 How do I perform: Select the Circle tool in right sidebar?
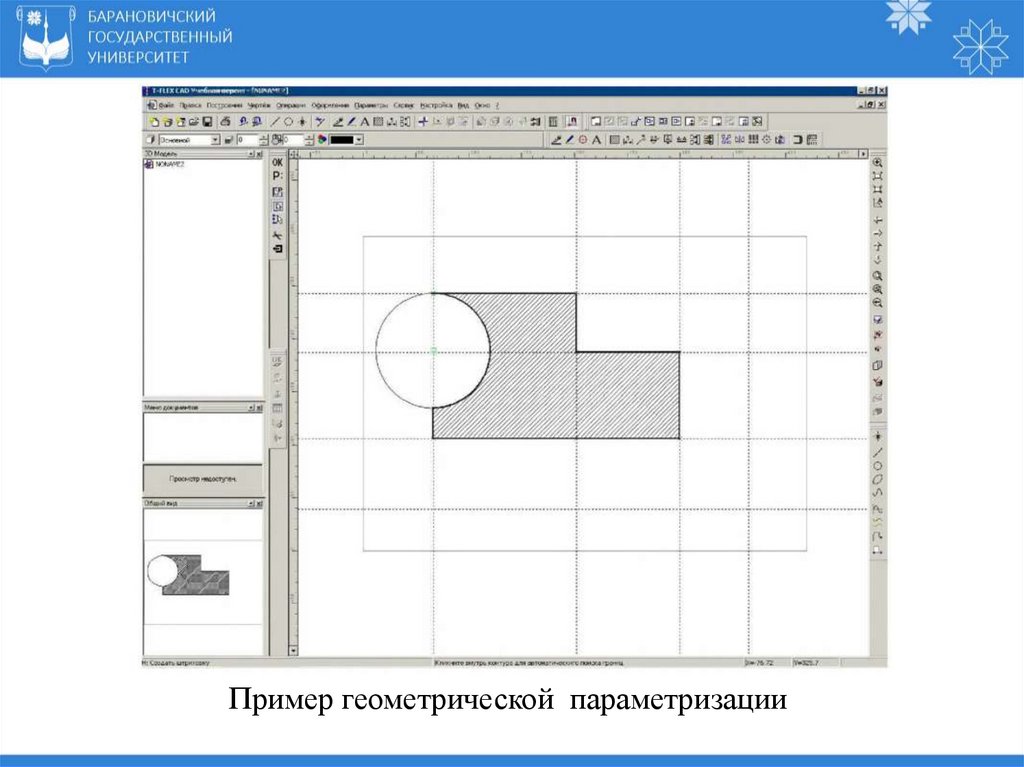[x=878, y=466]
